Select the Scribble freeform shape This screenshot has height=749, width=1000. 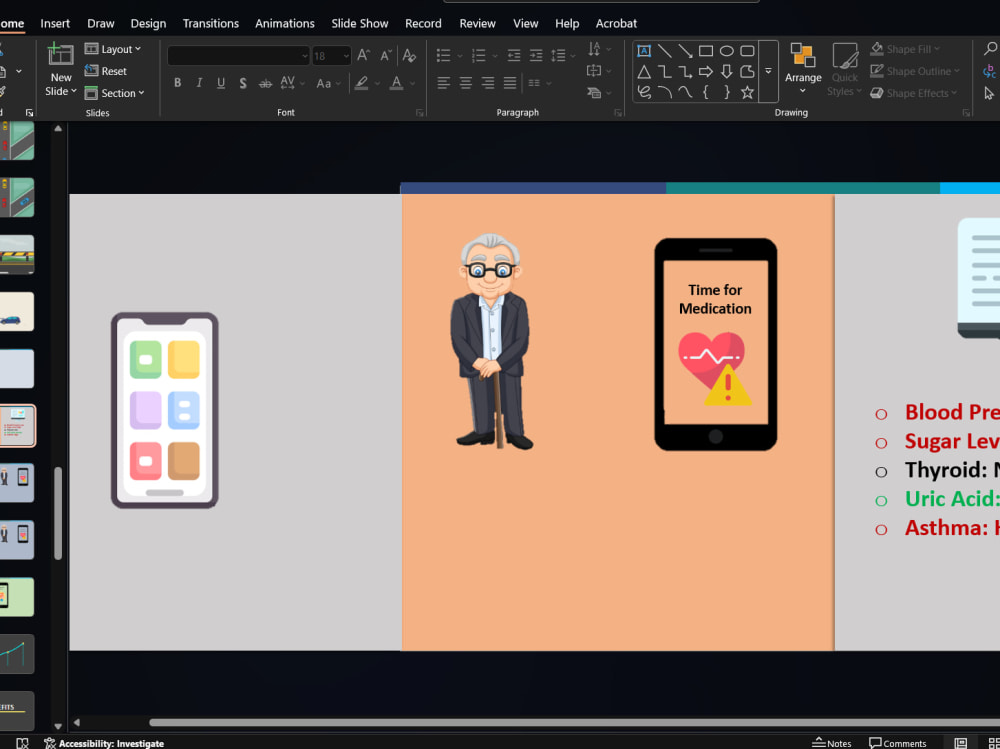click(644, 93)
